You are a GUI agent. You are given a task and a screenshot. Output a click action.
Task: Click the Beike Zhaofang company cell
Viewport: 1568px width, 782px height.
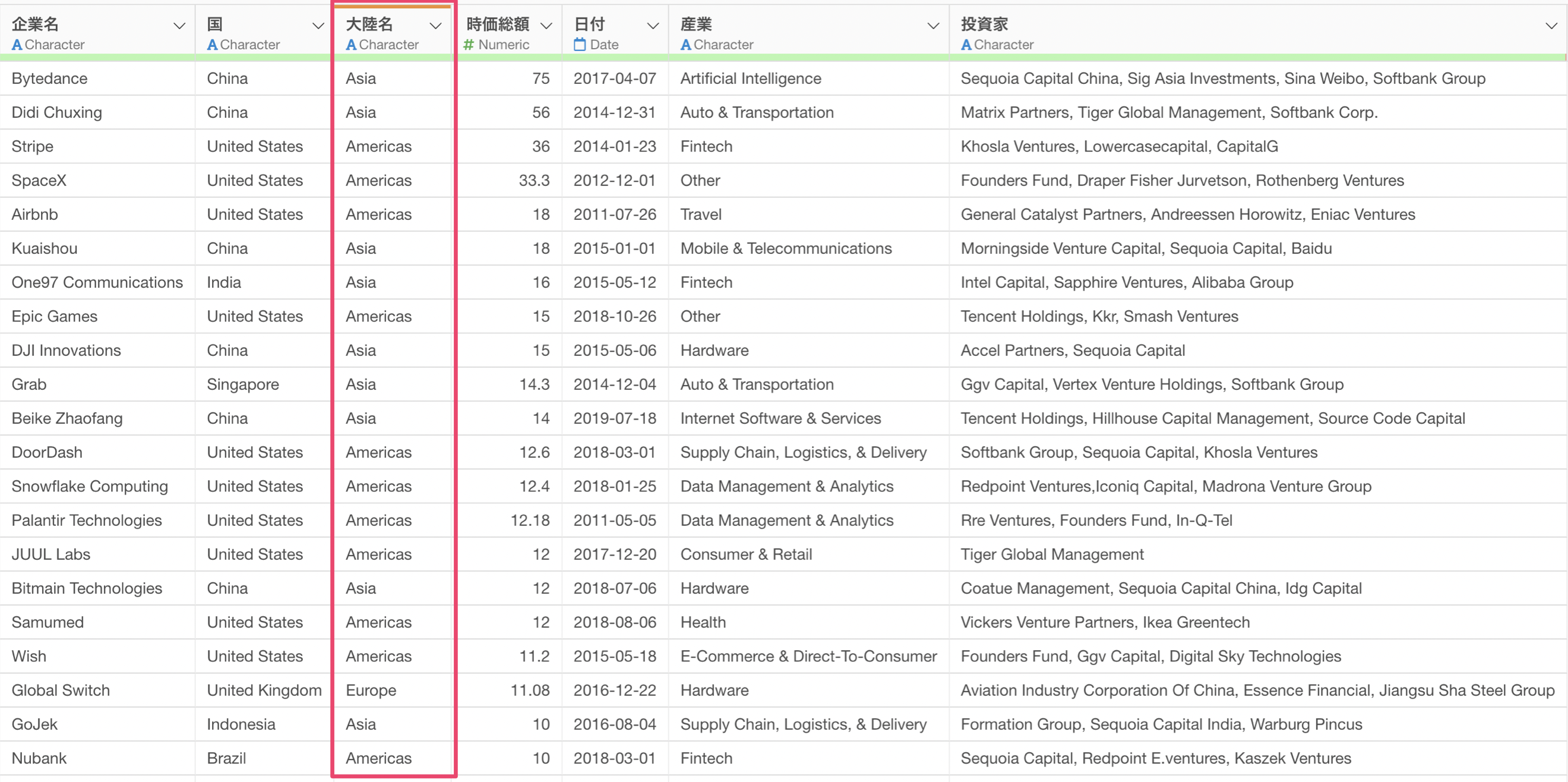pos(97,419)
